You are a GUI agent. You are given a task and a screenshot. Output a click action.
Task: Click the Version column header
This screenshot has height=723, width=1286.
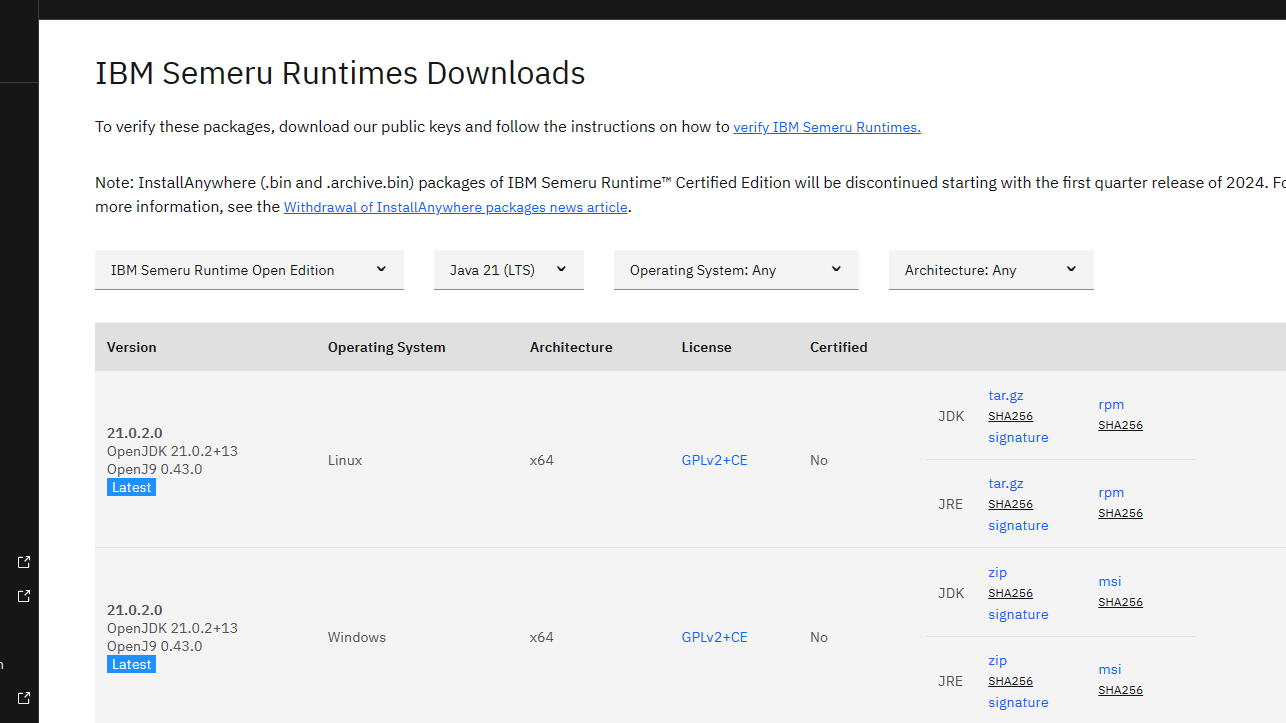132,347
